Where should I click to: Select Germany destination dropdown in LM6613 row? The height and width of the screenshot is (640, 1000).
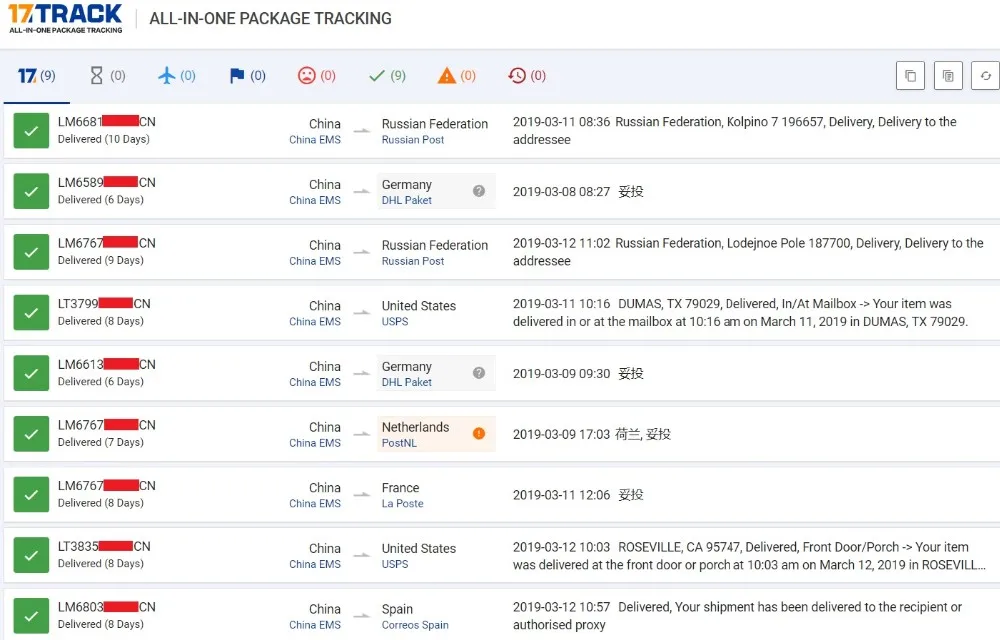(436, 373)
